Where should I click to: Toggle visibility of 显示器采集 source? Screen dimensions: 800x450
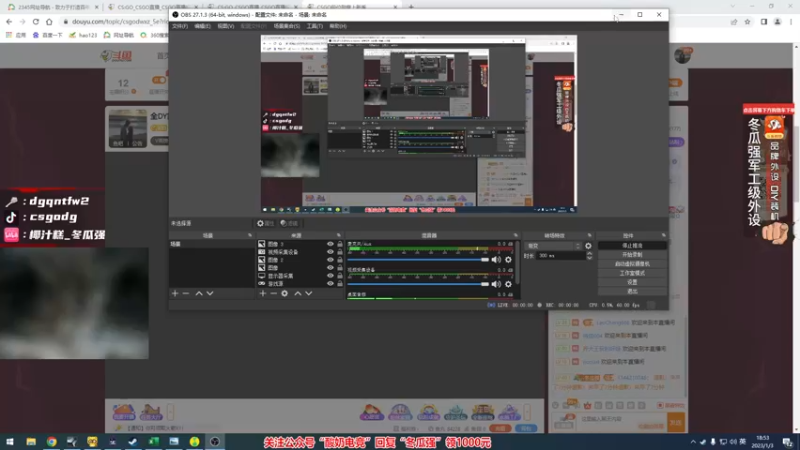tap(330, 276)
